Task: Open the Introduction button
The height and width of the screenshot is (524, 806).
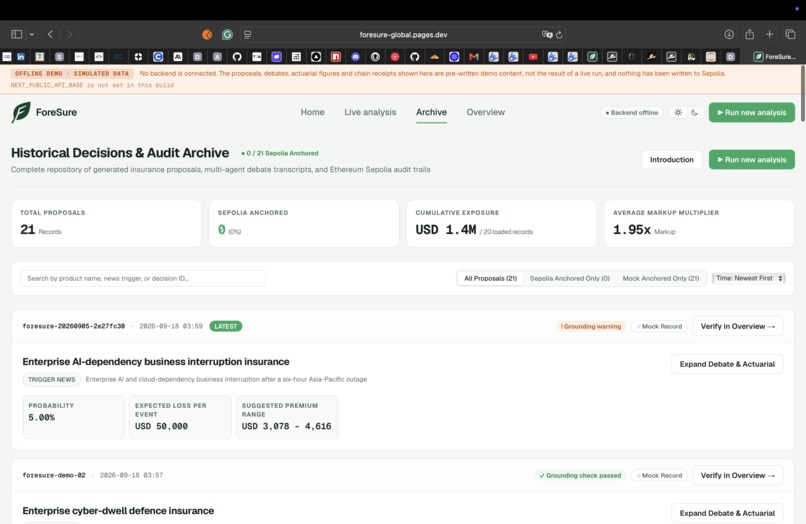Action: point(672,160)
